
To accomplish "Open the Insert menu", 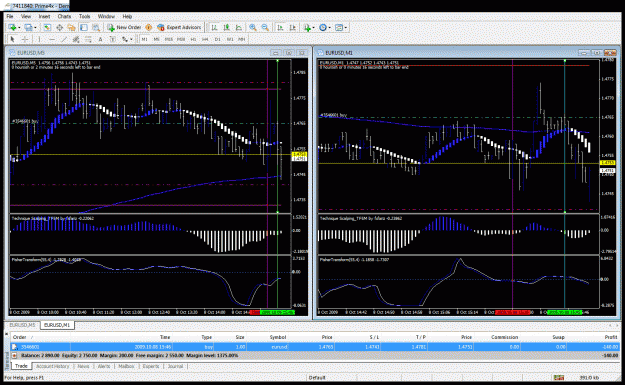I will tap(44, 16).
